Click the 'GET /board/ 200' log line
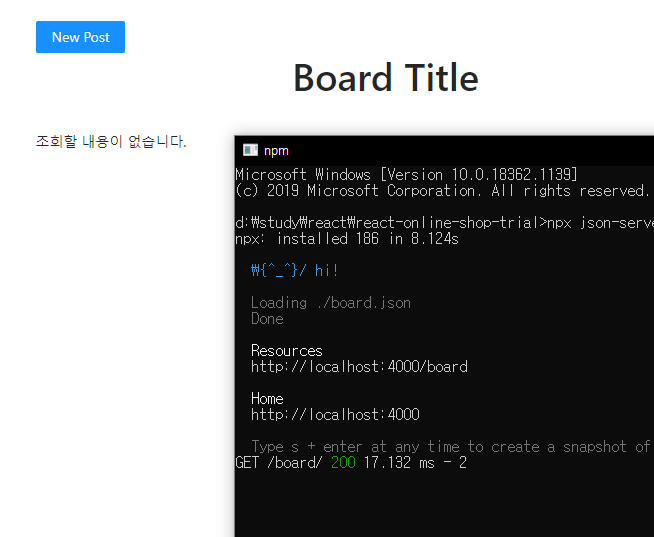Image resolution: width=654 pixels, height=537 pixels. (x=351, y=463)
